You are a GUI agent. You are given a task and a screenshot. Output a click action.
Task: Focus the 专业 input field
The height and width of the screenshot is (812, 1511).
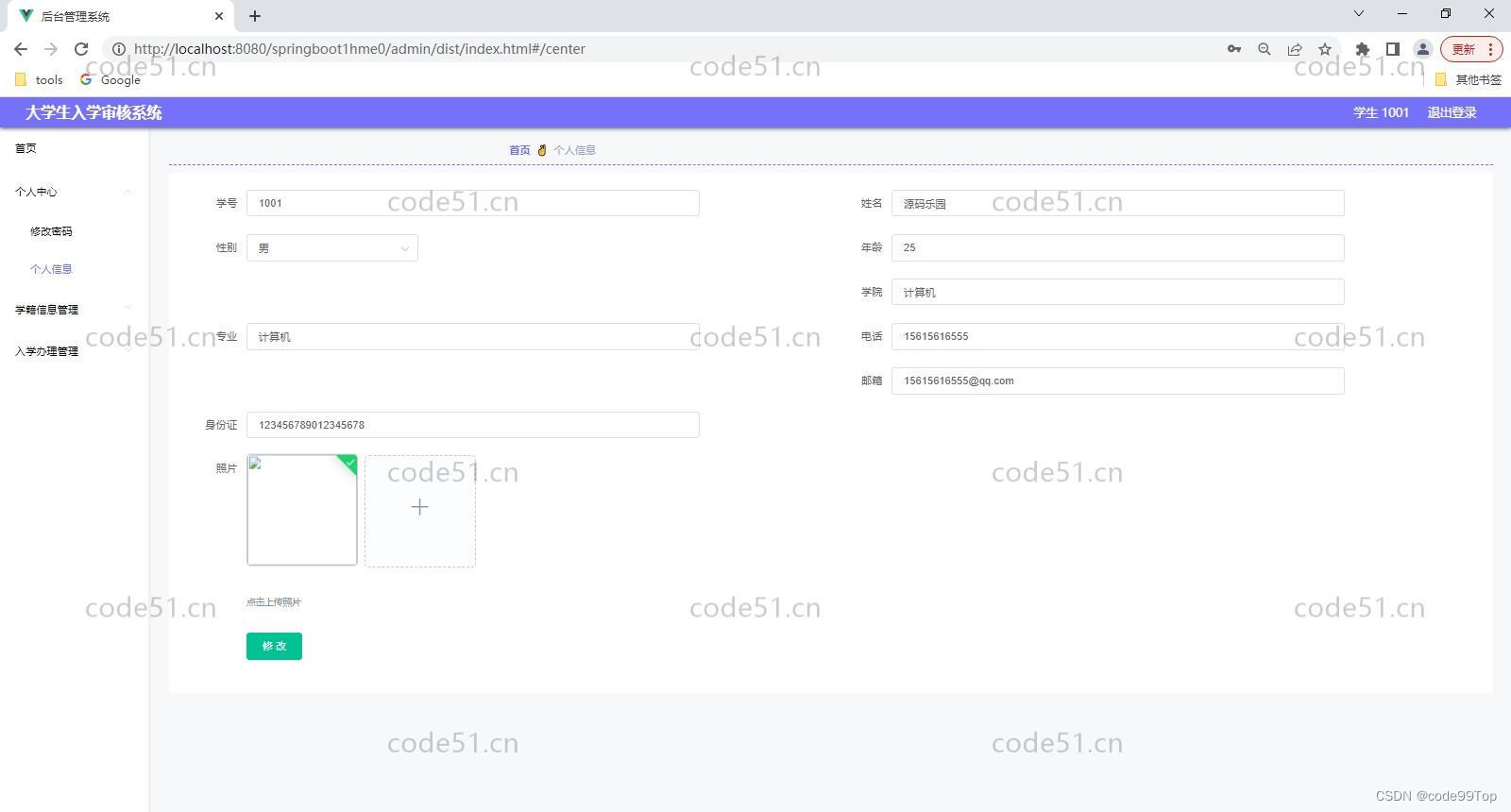(473, 336)
